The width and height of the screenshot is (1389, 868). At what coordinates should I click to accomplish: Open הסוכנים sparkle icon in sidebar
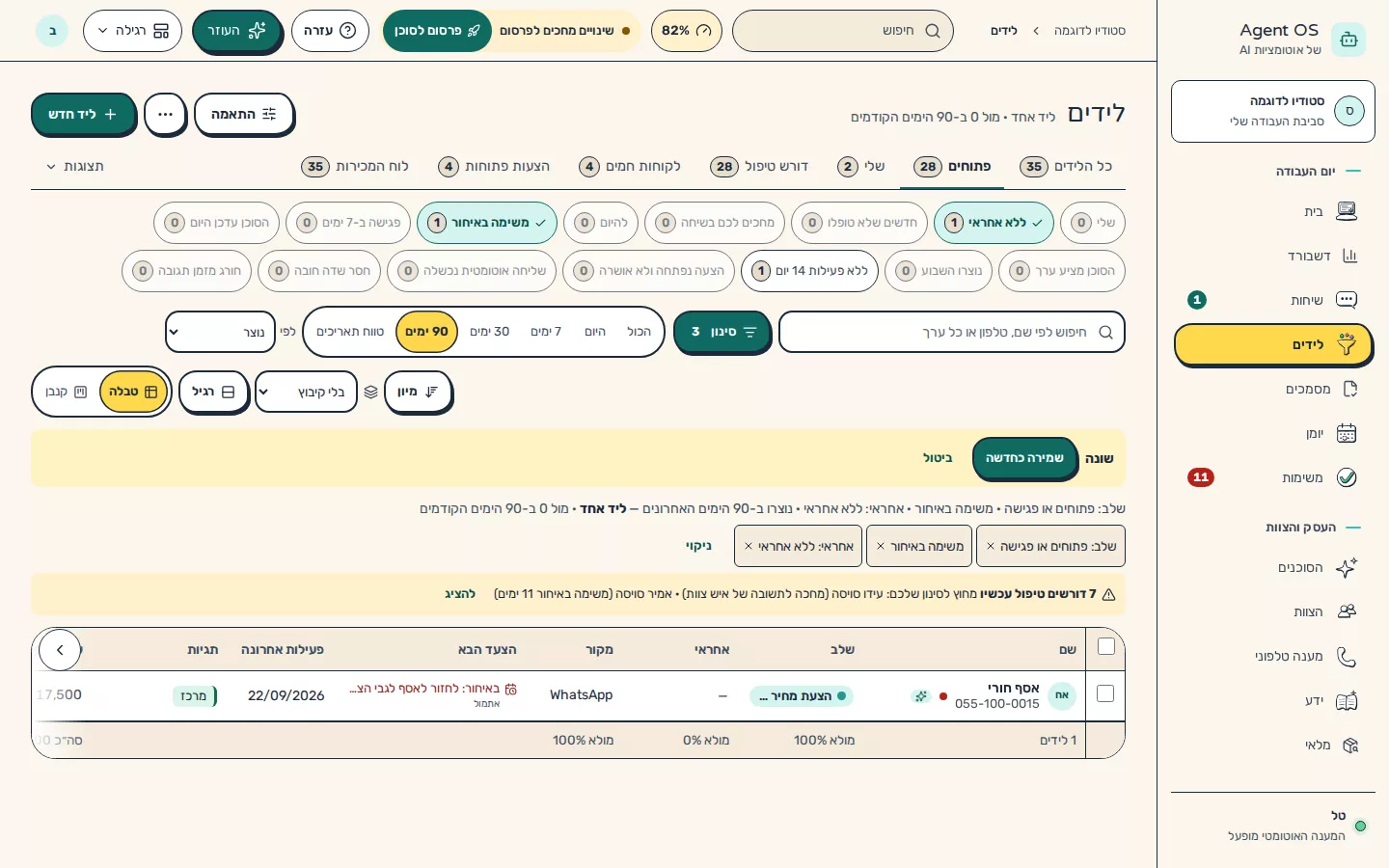(1347, 567)
